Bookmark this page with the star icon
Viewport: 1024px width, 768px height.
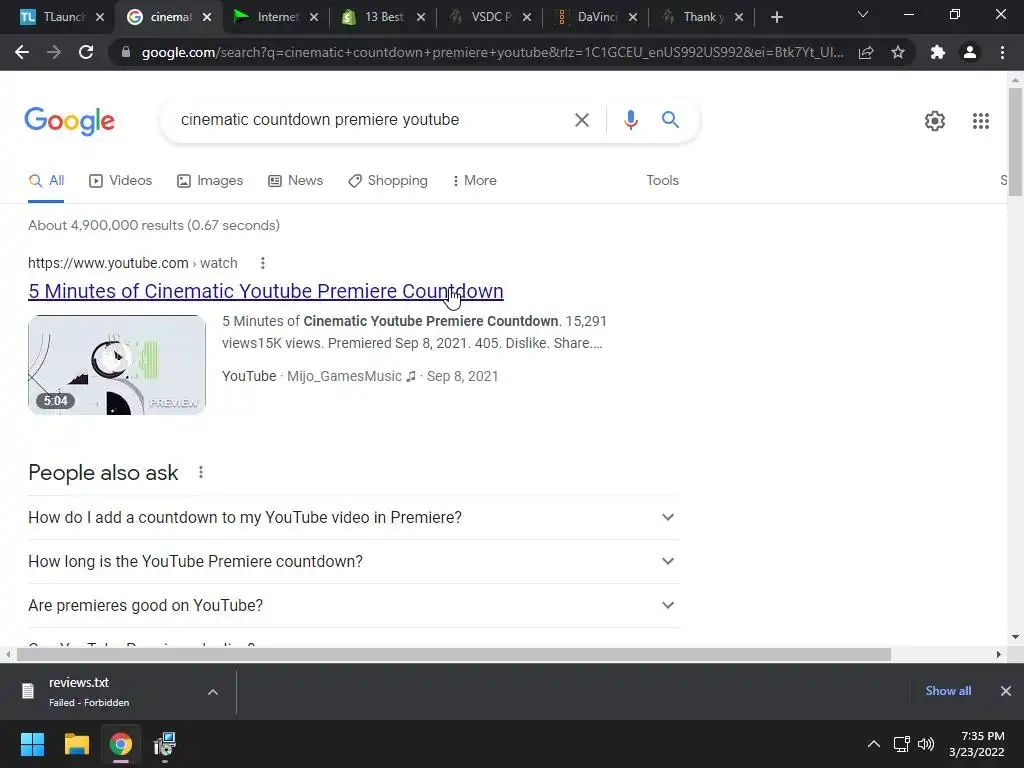[x=898, y=52]
